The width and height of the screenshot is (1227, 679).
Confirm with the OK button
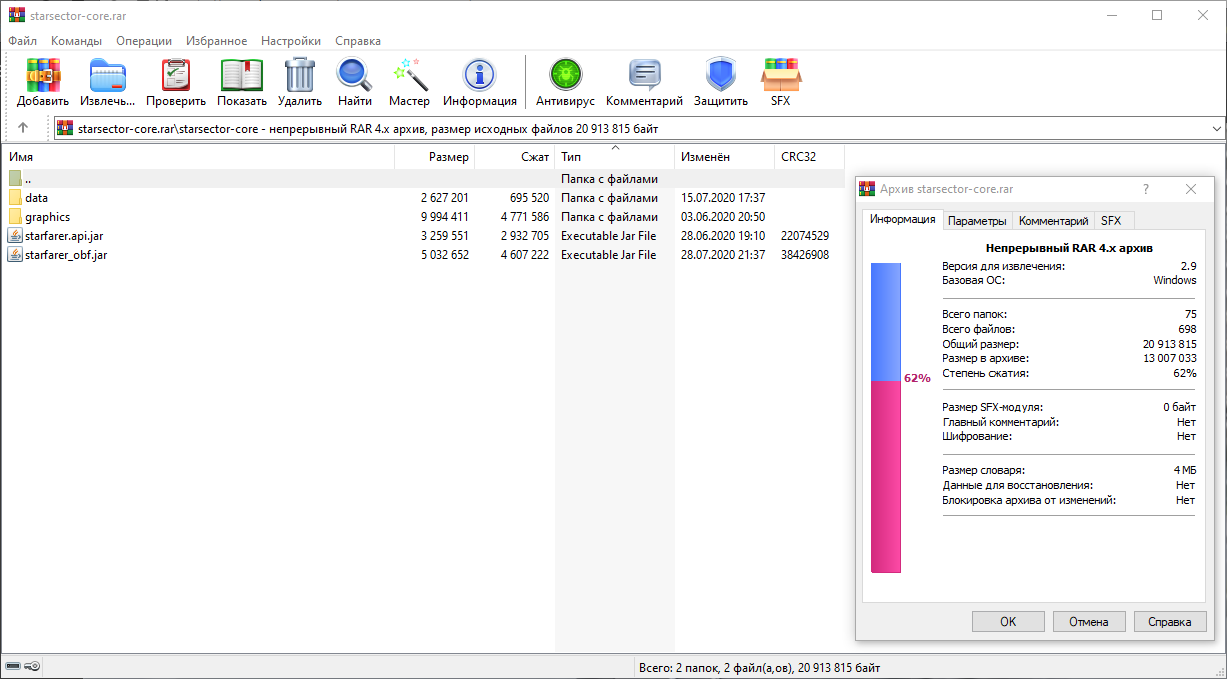point(1008,621)
